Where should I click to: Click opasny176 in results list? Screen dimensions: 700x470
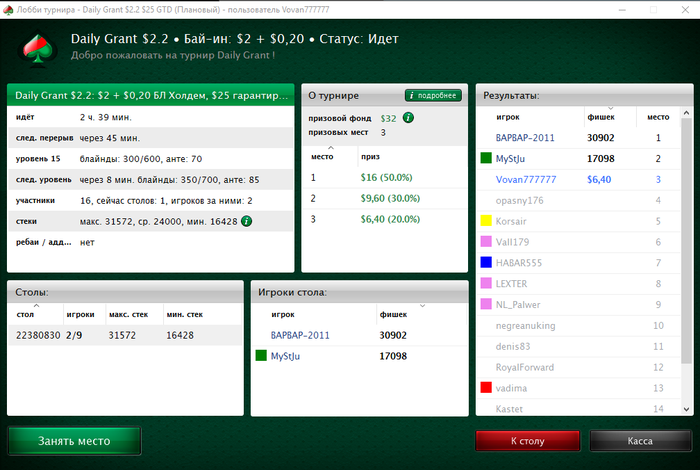(520, 200)
